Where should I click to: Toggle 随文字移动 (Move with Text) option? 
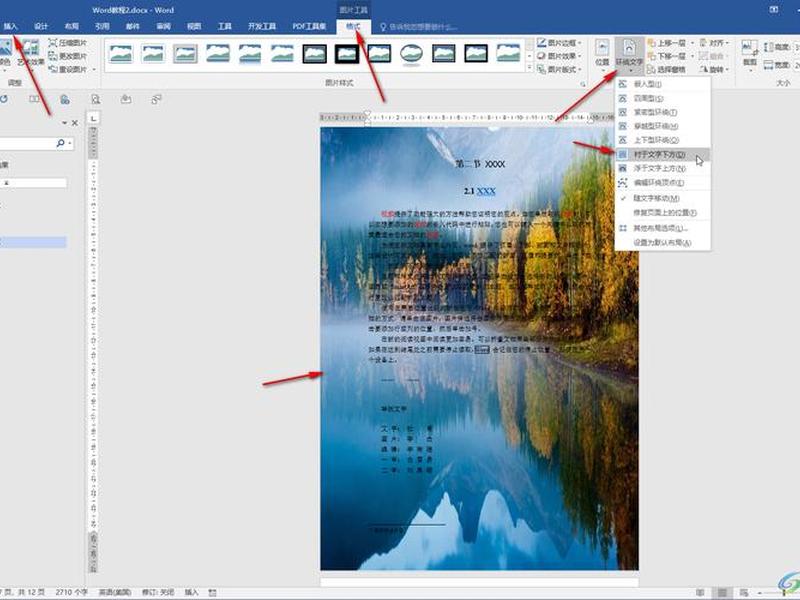click(x=663, y=198)
